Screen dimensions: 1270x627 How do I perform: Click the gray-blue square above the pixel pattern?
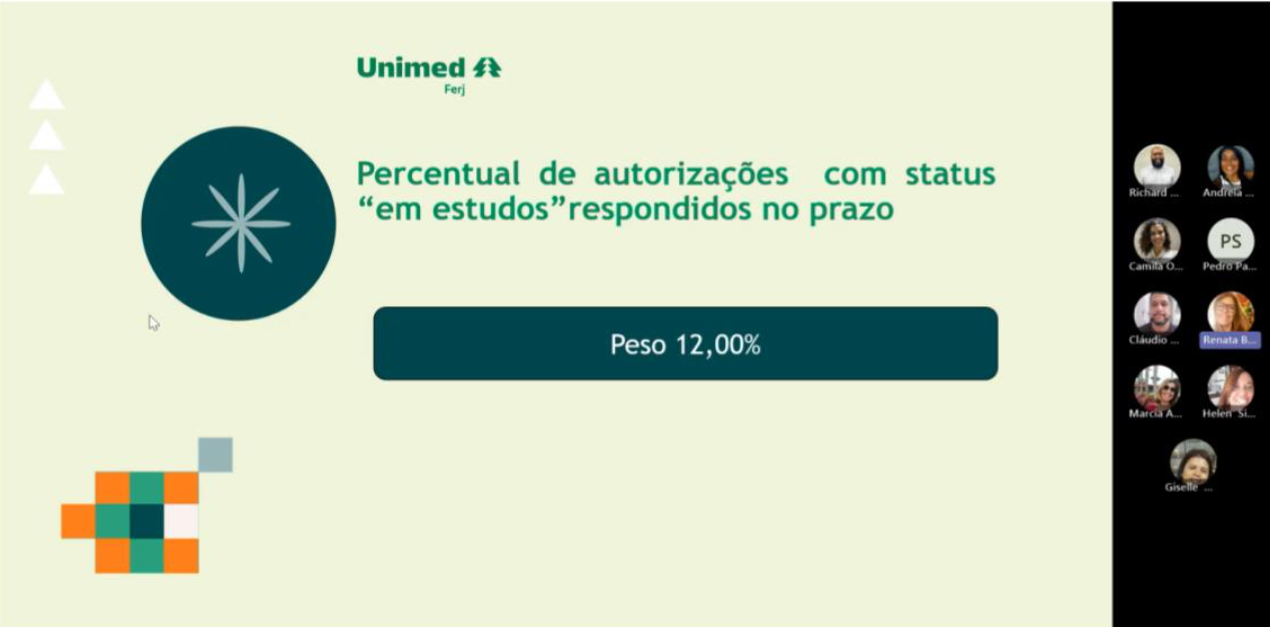tap(215, 455)
